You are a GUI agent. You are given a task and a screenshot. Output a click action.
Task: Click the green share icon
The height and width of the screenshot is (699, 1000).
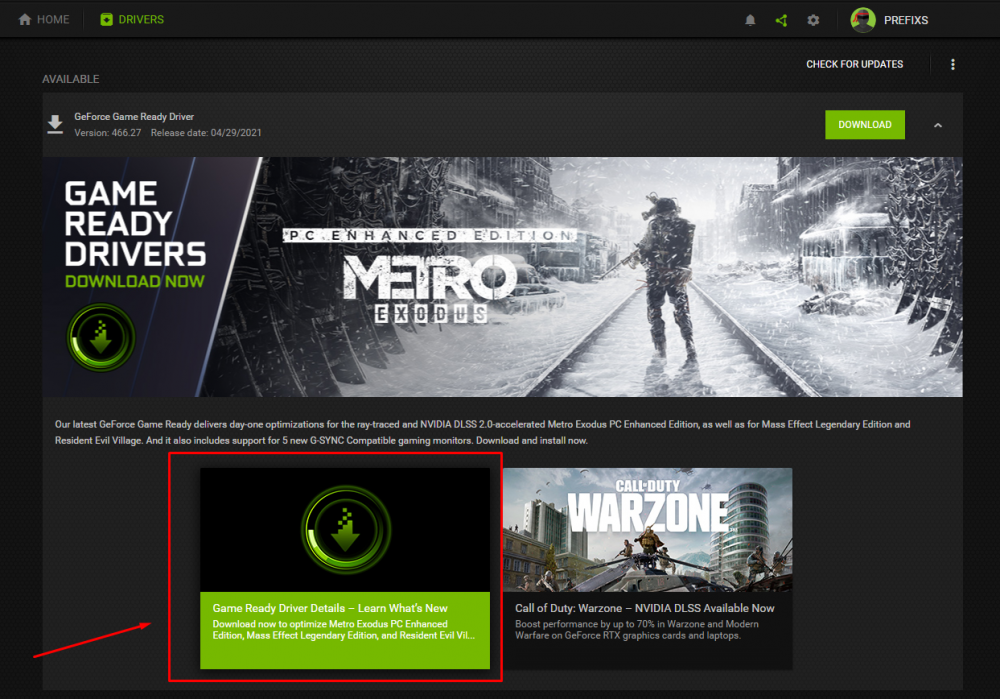[x=781, y=20]
